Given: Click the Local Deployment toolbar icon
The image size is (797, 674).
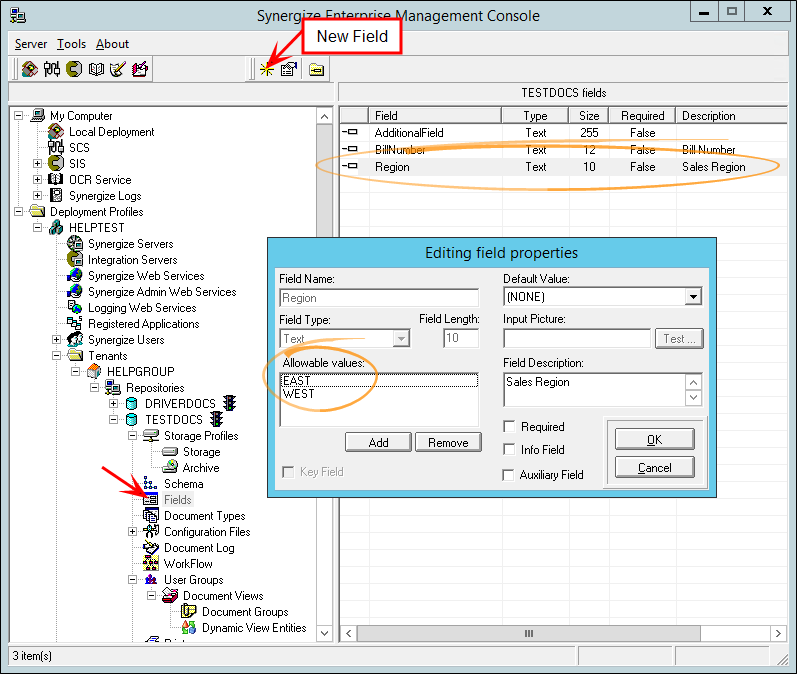Looking at the screenshot, I should click(x=29, y=69).
